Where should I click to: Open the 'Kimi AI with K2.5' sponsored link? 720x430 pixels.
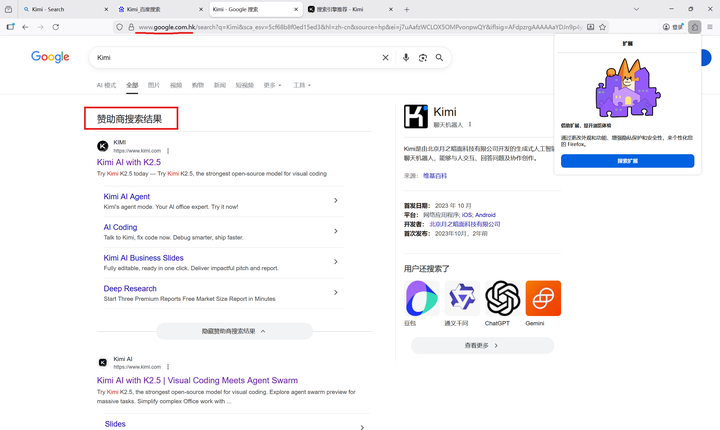129,162
